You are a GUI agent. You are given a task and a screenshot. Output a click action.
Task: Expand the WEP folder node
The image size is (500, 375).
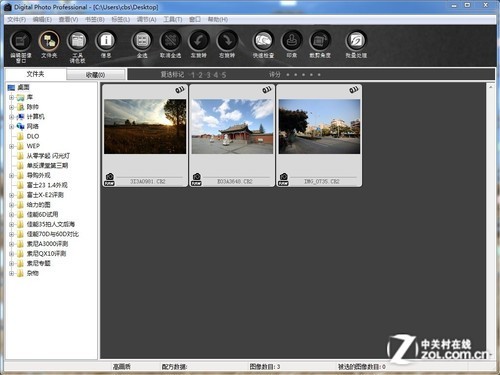(x=11, y=146)
